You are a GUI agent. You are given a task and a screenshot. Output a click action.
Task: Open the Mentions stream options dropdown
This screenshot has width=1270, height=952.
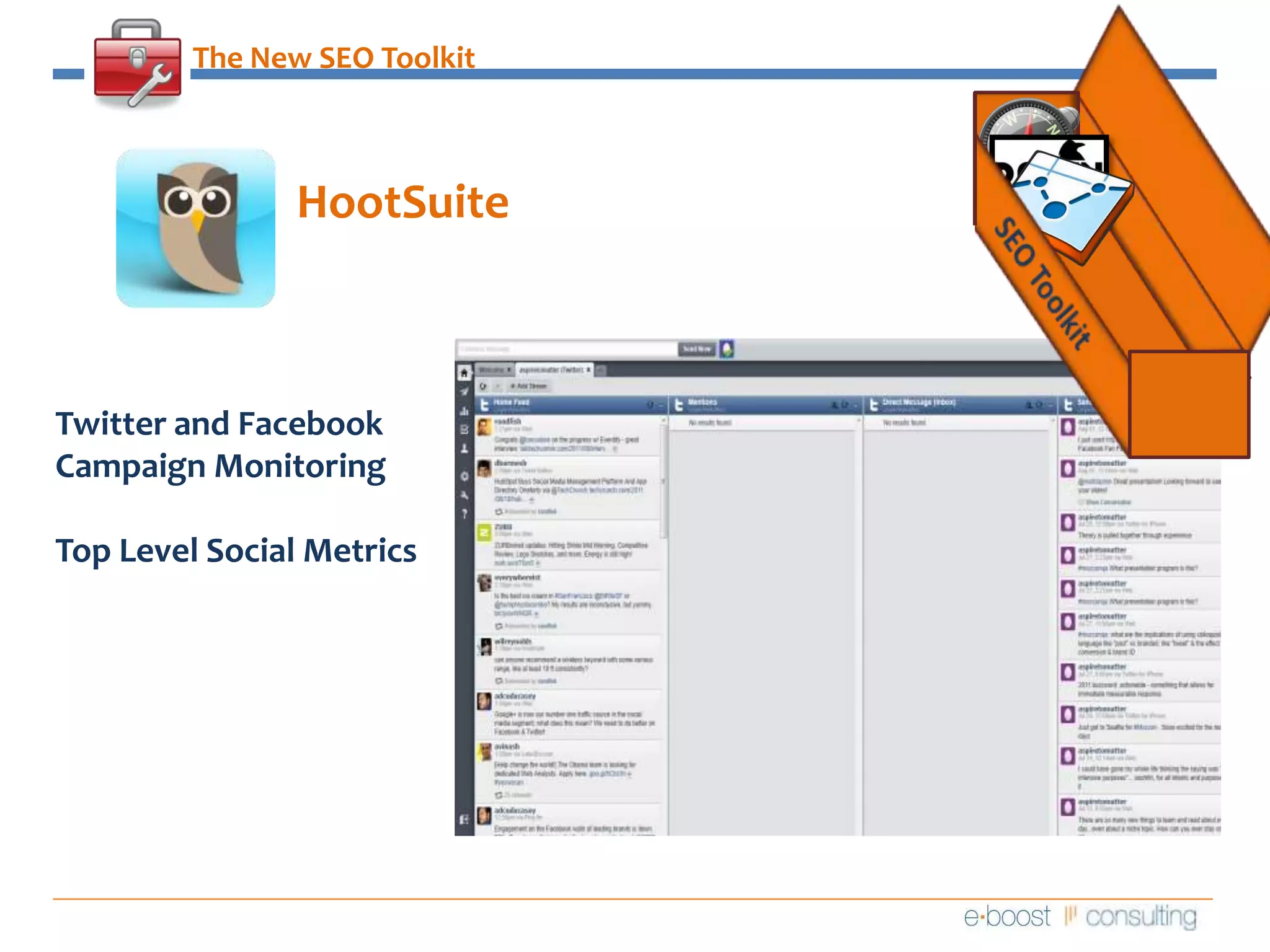coord(855,405)
